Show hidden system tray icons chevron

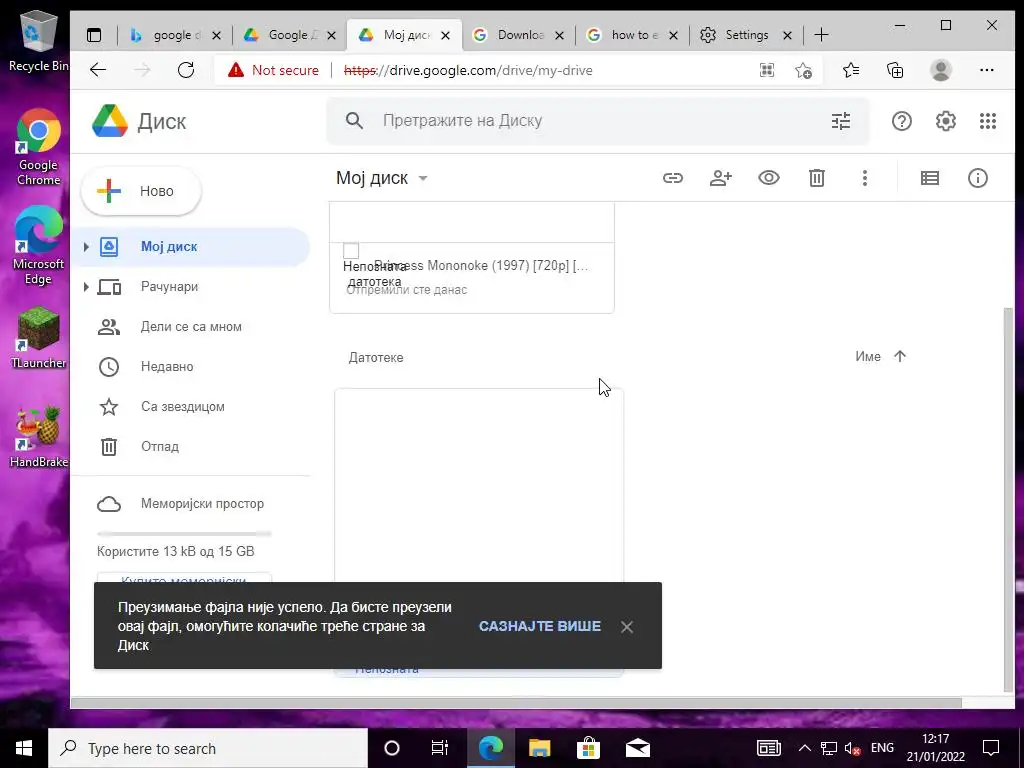pyautogui.click(x=805, y=748)
